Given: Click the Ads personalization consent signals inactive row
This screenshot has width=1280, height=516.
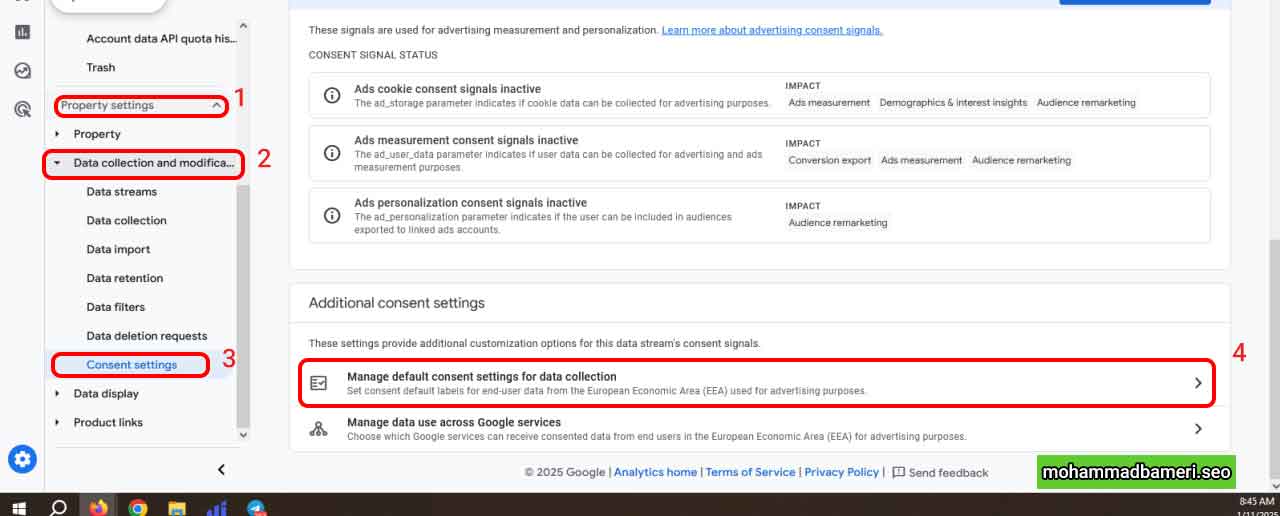Looking at the screenshot, I should pos(759,215).
